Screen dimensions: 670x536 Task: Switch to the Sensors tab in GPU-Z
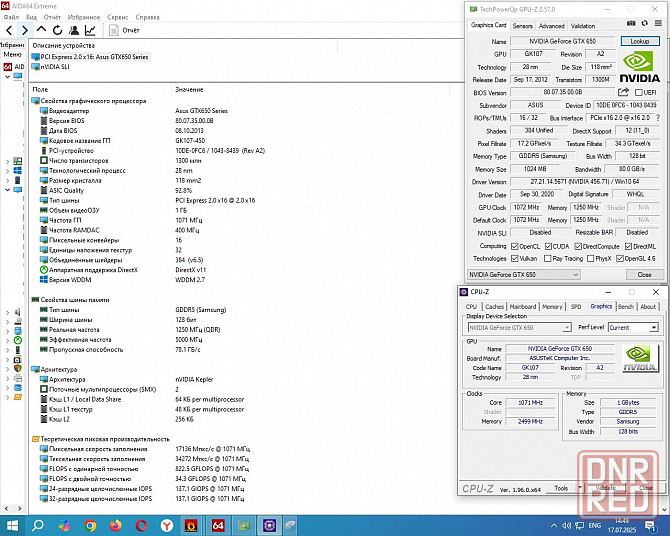(x=522, y=26)
